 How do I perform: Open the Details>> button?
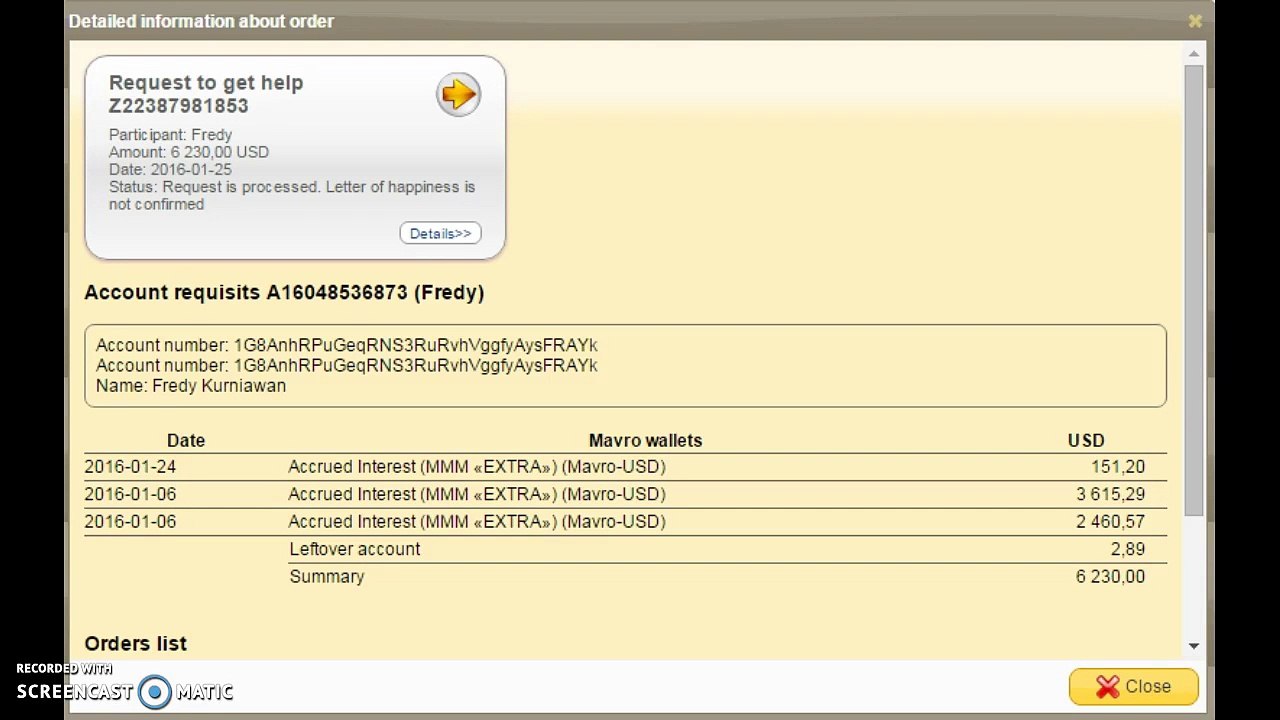pyautogui.click(x=440, y=233)
